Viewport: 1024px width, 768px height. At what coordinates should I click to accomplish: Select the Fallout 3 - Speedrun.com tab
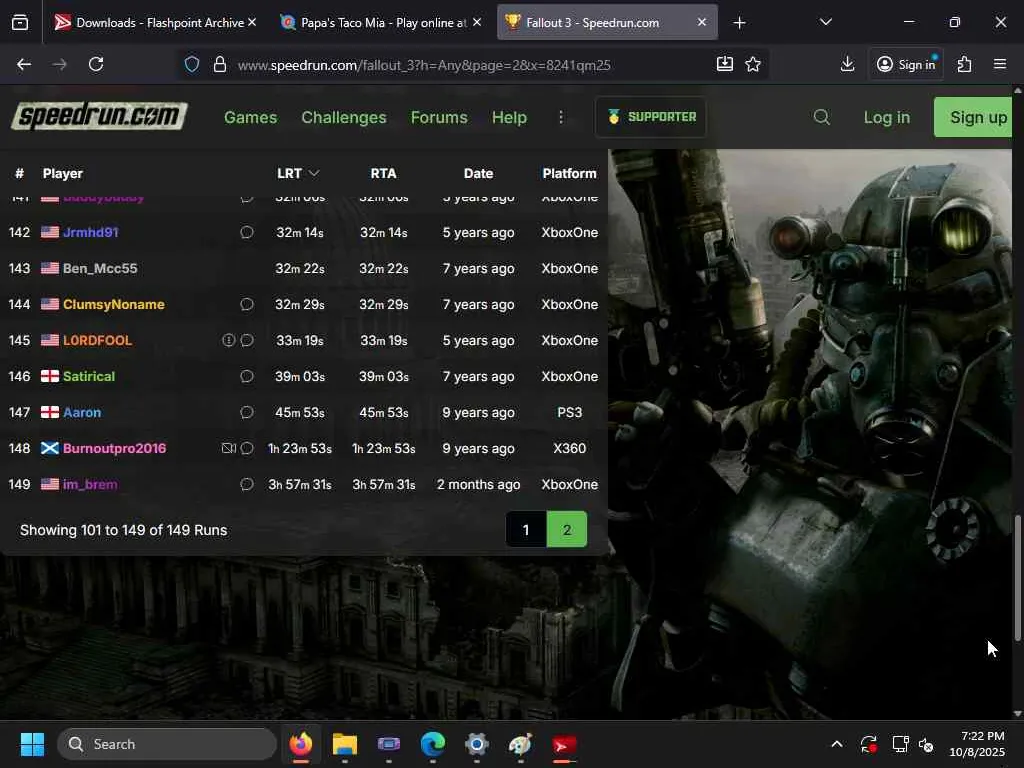click(x=607, y=23)
